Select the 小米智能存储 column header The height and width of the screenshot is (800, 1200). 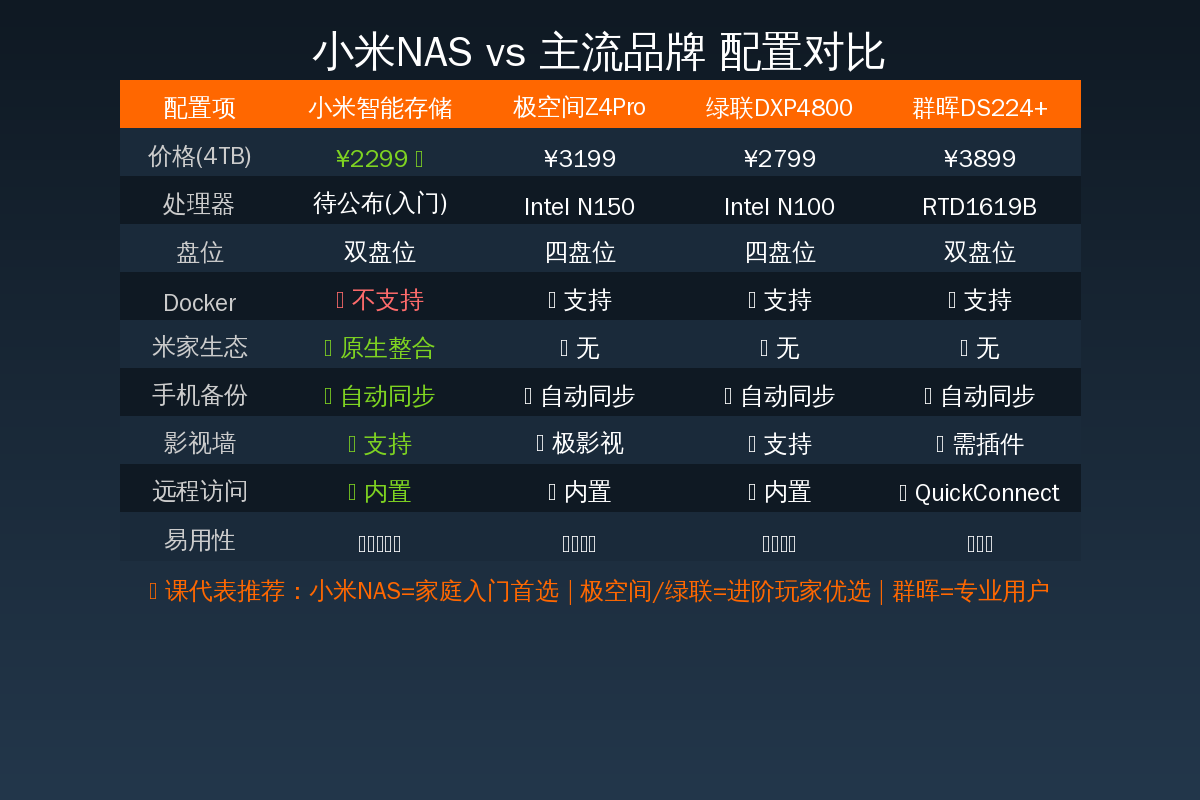(x=380, y=107)
